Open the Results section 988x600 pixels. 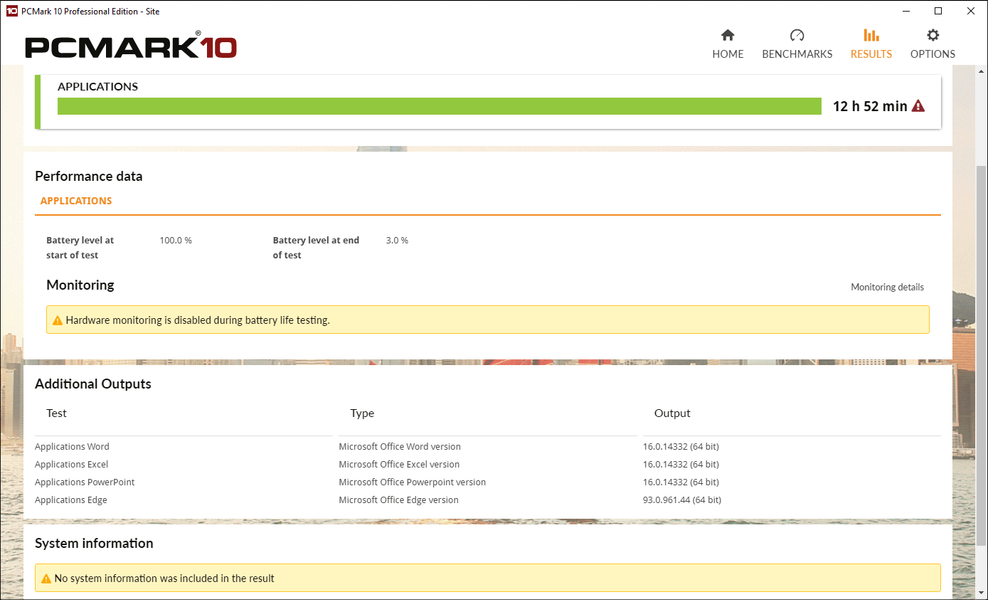point(871,44)
